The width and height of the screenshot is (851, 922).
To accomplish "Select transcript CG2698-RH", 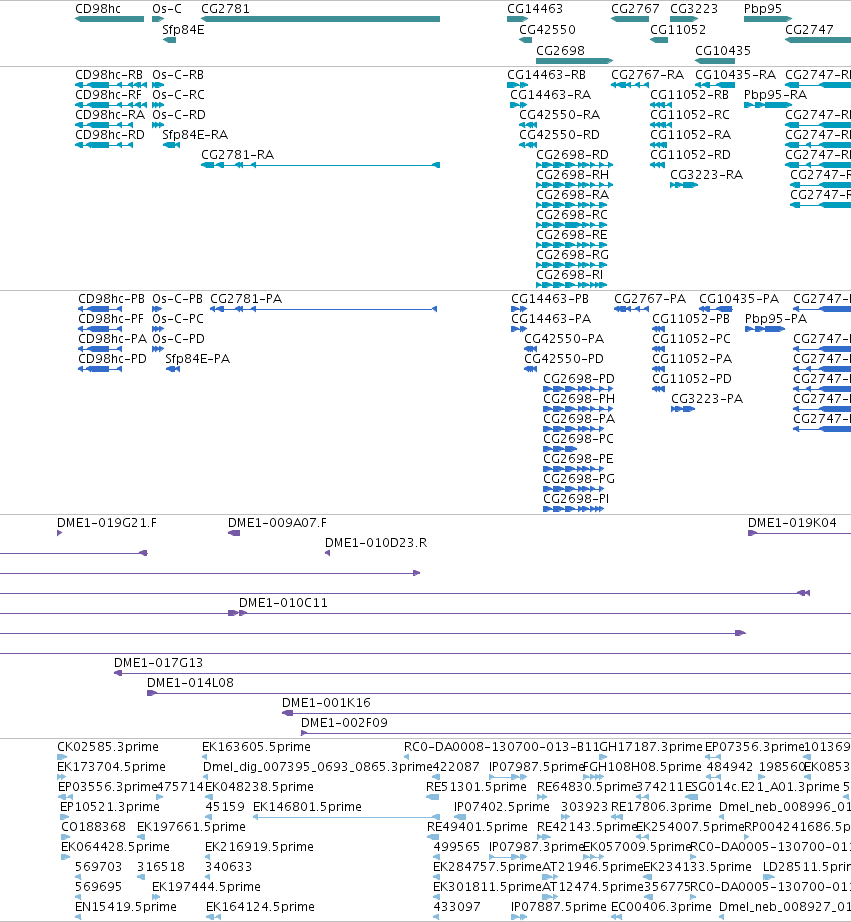I will pyautogui.click(x=575, y=185).
